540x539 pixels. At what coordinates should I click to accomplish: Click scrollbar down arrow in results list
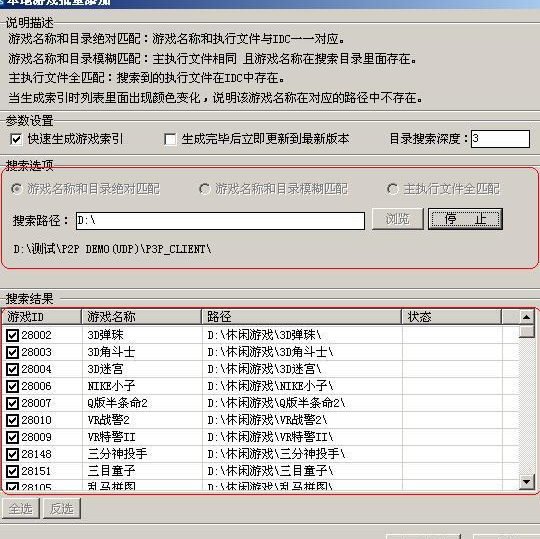click(526, 481)
